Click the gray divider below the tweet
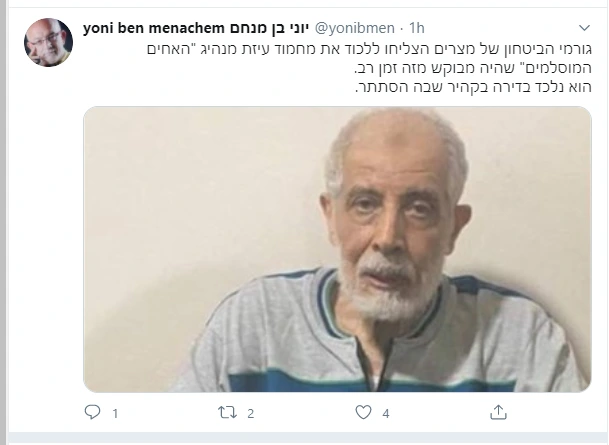609x445 pixels. [x=309, y=438]
